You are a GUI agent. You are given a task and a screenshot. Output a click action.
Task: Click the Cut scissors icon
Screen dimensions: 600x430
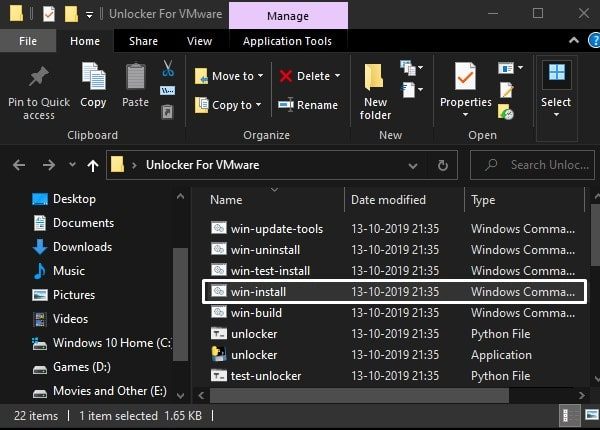[x=167, y=68]
